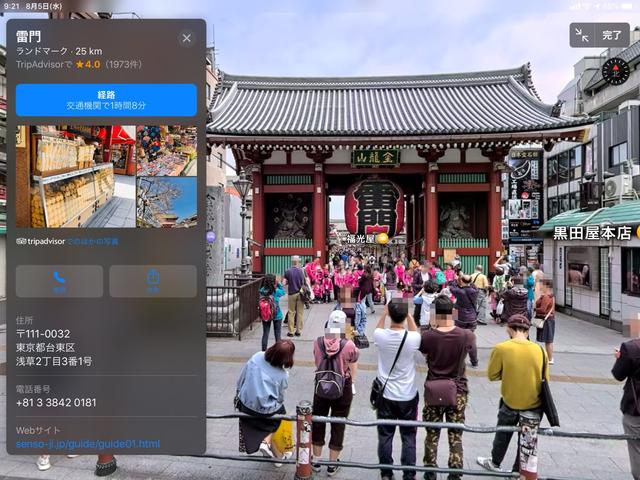Select the 黒田屋本店 shop label
The height and width of the screenshot is (480, 640).
[593, 233]
